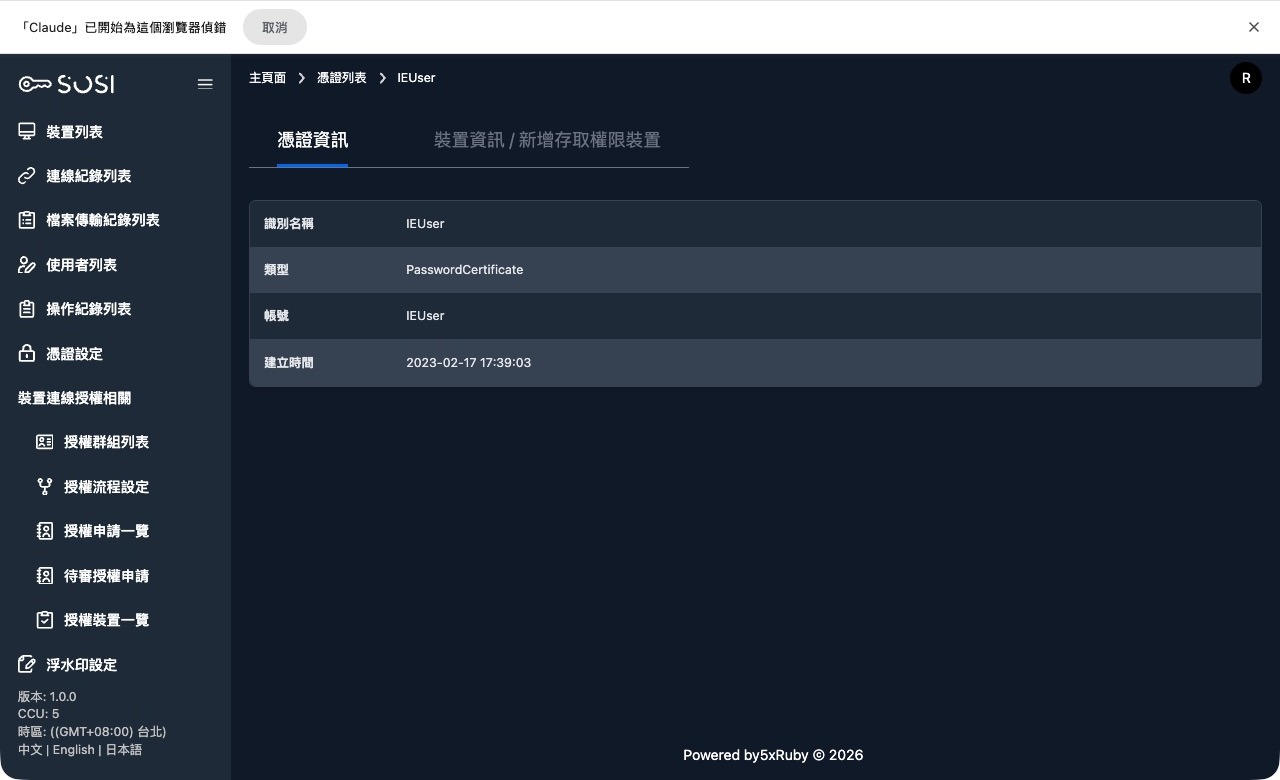This screenshot has width=1280, height=780.
Task: Open the 授權流程設定 authorization flow settings
Action: (106, 486)
